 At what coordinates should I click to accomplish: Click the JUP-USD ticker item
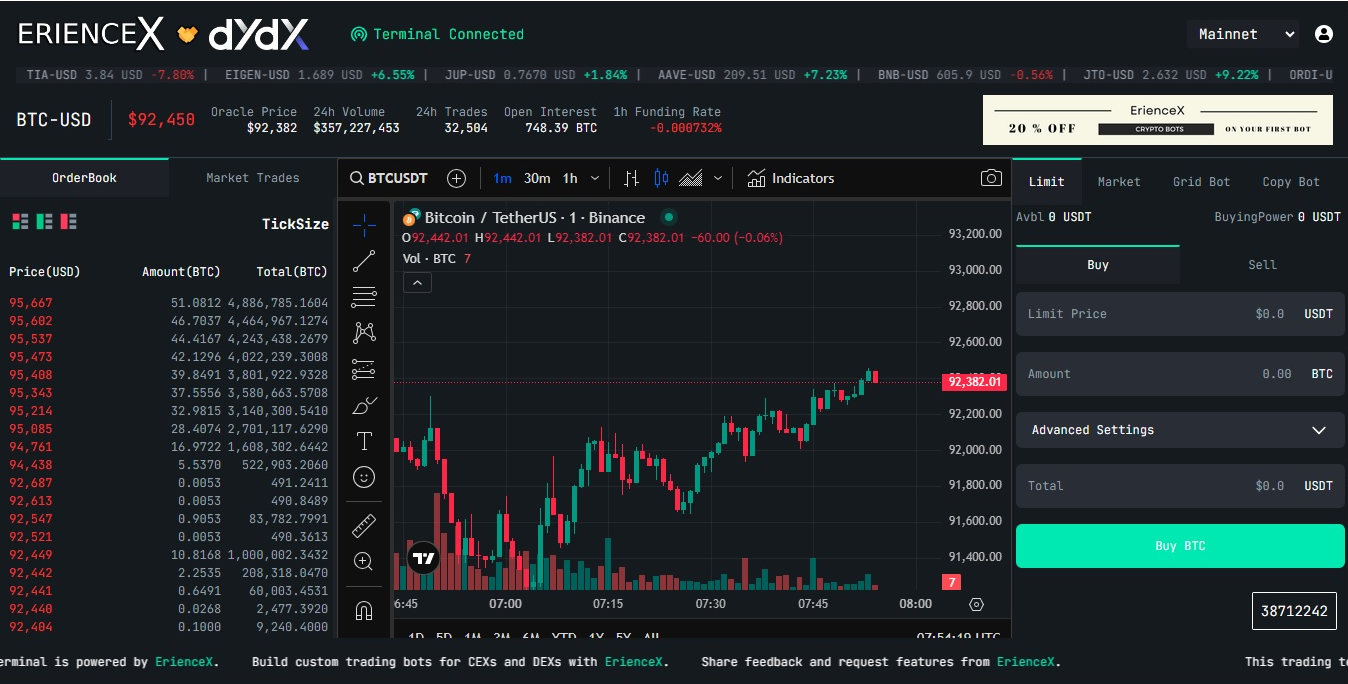537,75
